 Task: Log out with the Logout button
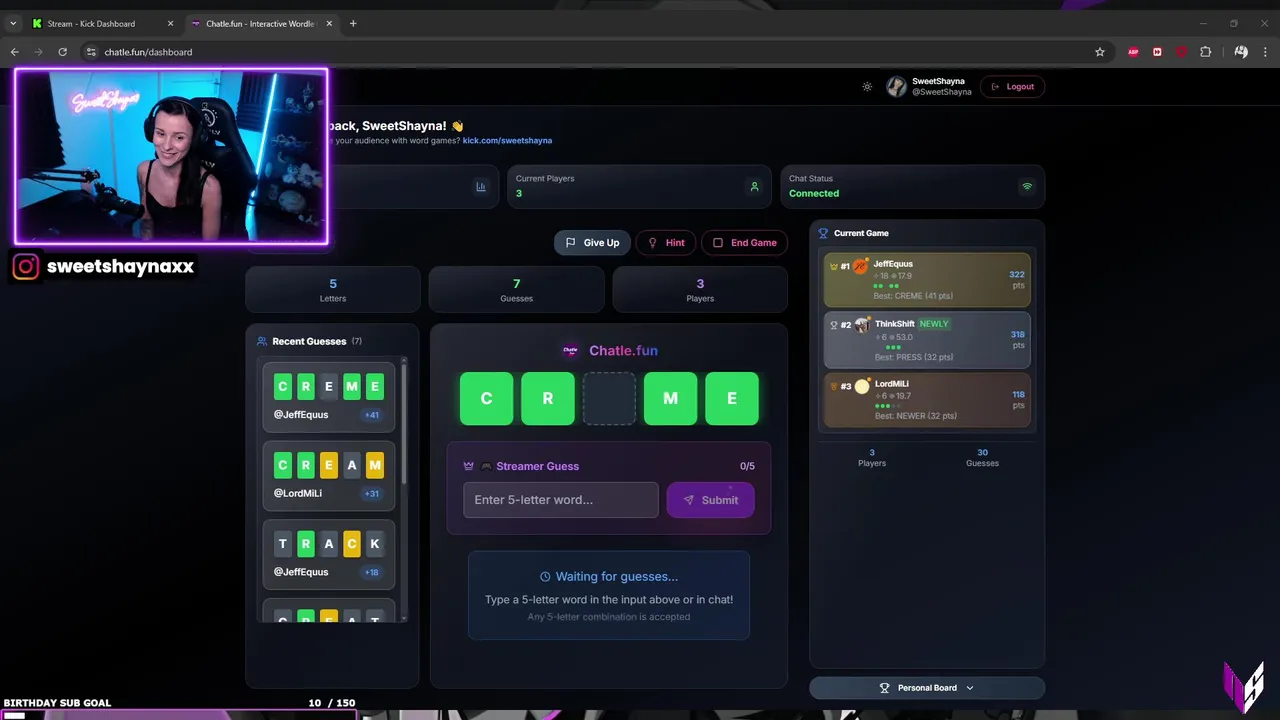[x=1013, y=87]
